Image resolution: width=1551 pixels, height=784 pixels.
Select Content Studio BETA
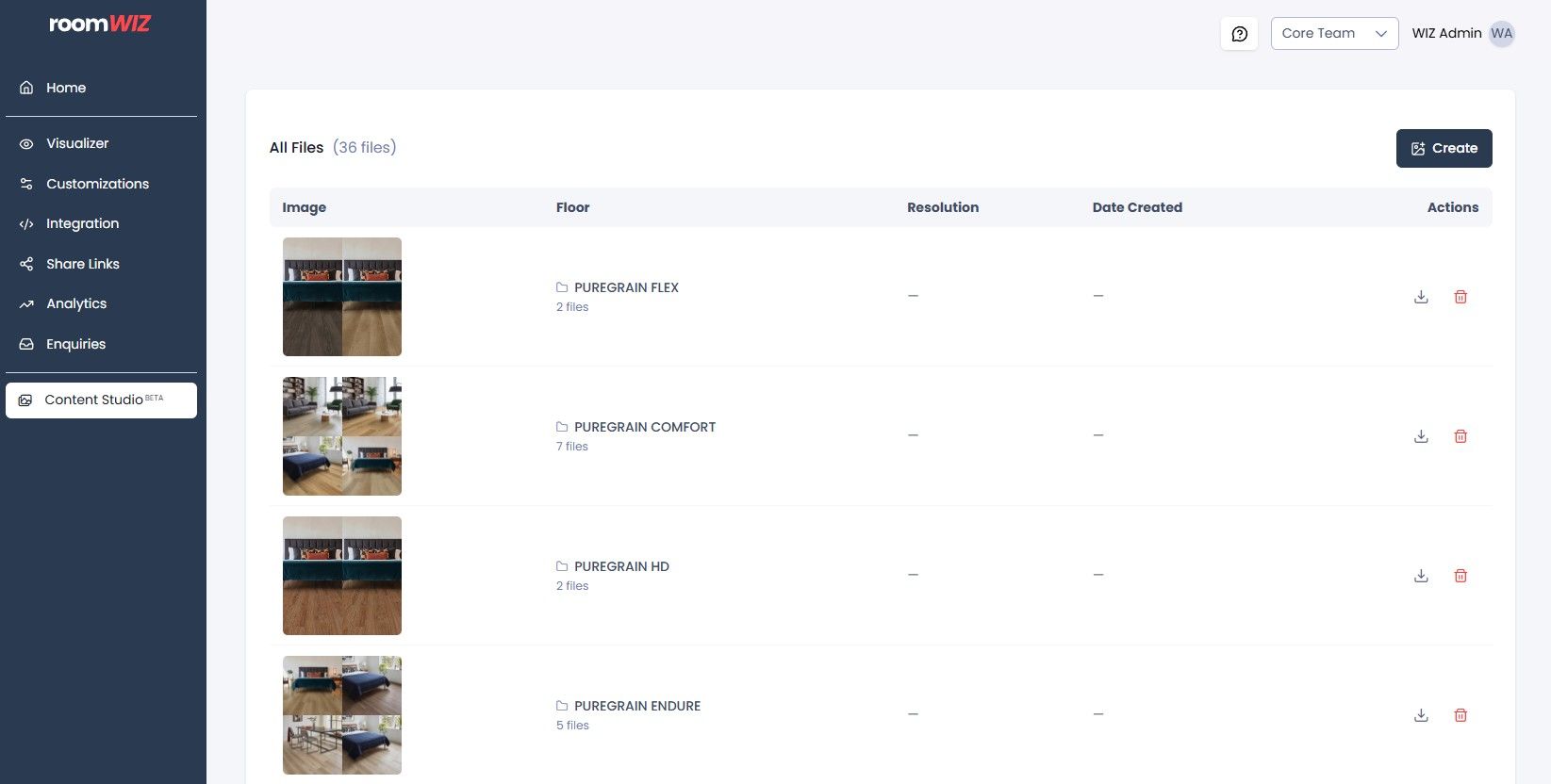[x=101, y=400]
